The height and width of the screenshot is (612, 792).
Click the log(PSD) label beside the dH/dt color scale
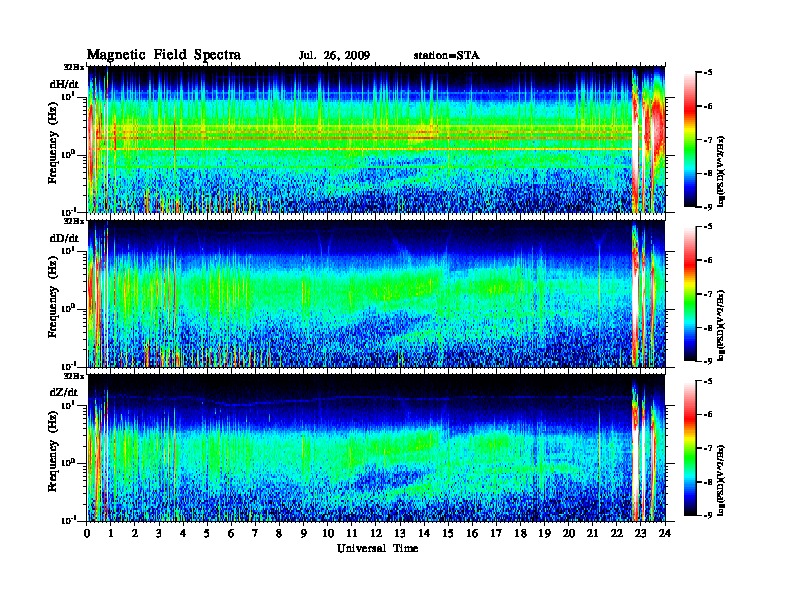point(721,171)
